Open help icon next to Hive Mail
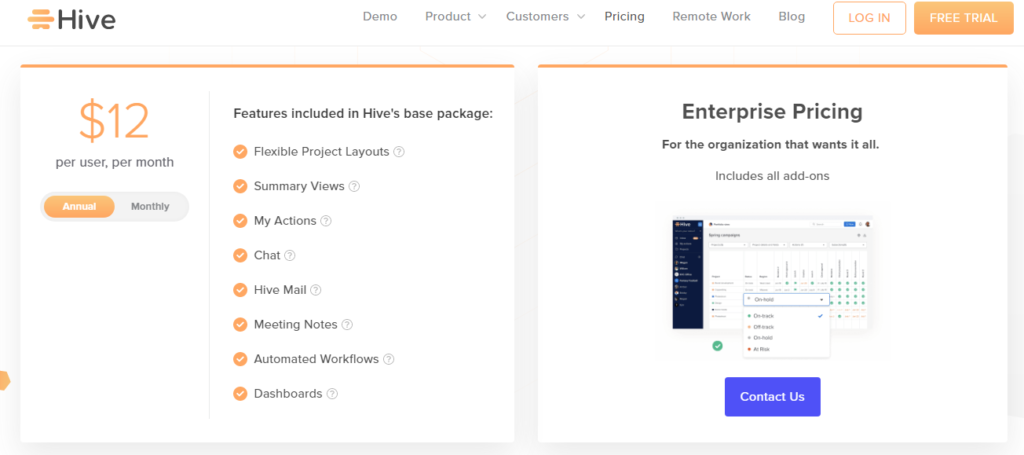The width and height of the screenshot is (1024, 455). 316,290
